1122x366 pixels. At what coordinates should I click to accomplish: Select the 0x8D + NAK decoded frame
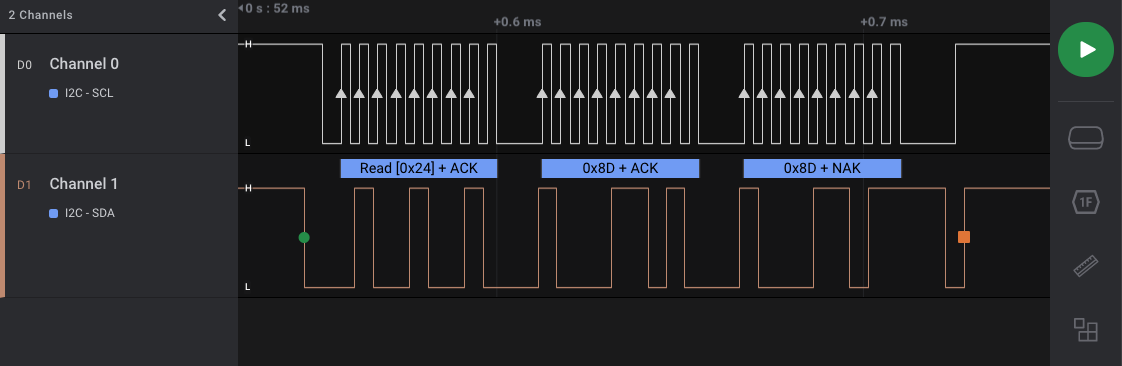[x=822, y=168]
